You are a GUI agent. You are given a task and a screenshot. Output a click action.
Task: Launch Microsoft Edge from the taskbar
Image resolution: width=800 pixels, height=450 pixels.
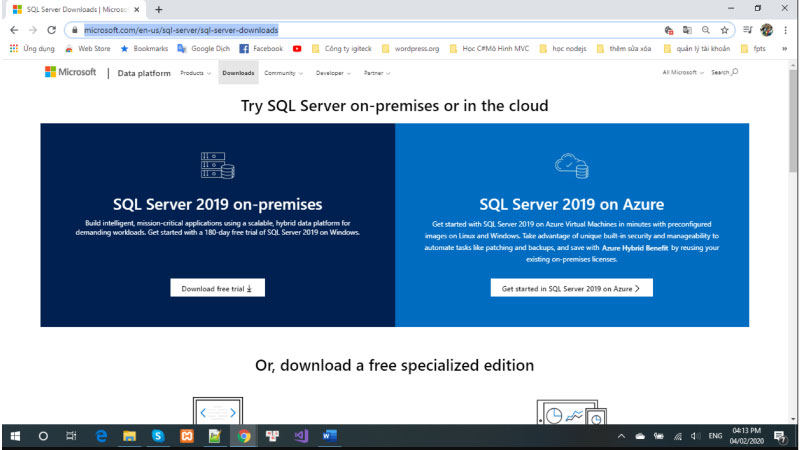(101, 436)
